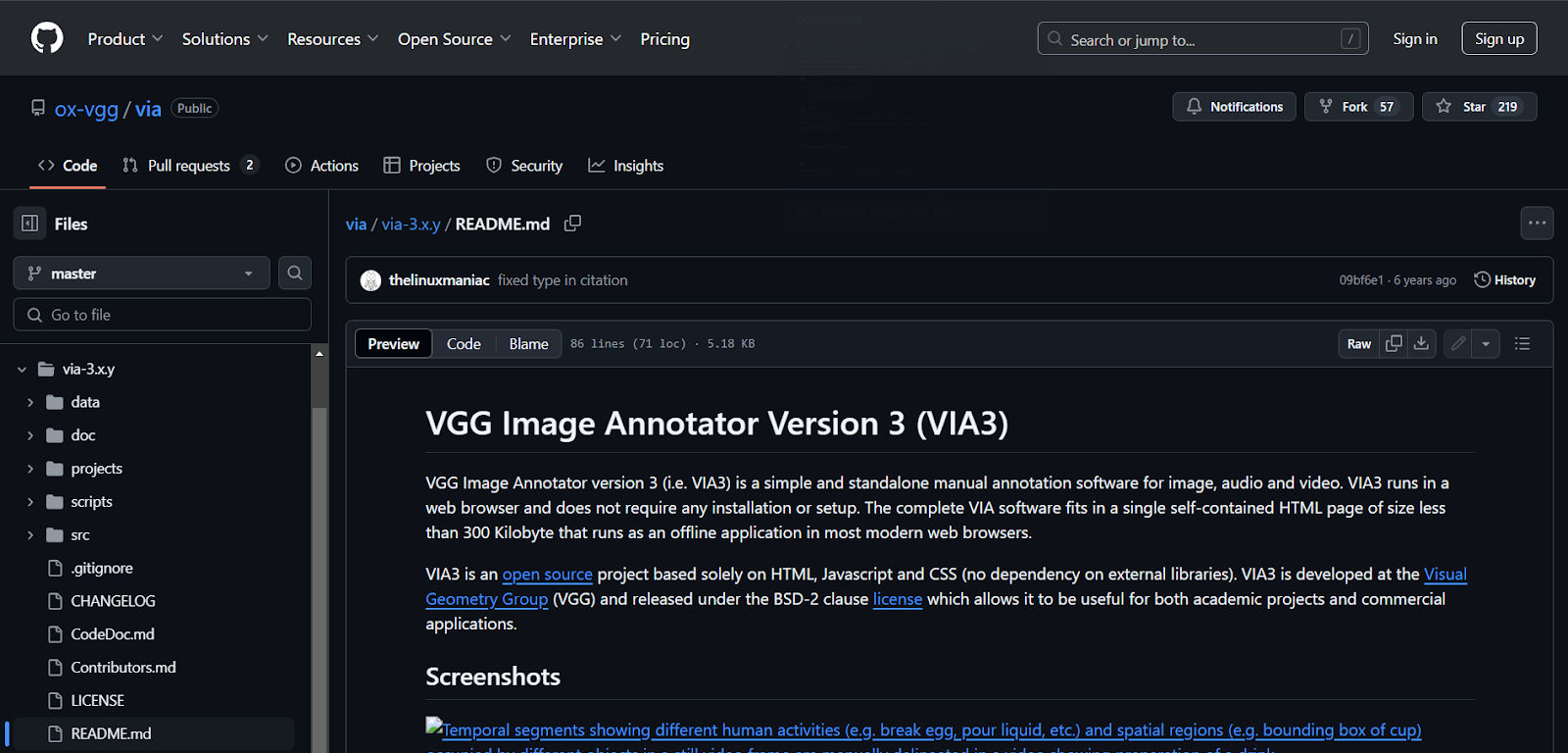Click thelinuxmaniac avatar image
The image size is (1568, 753).
[370, 280]
